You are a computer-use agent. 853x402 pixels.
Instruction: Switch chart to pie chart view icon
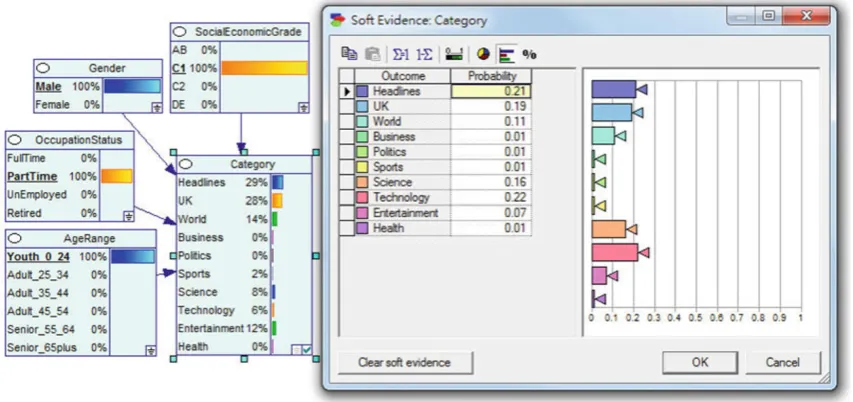483,54
